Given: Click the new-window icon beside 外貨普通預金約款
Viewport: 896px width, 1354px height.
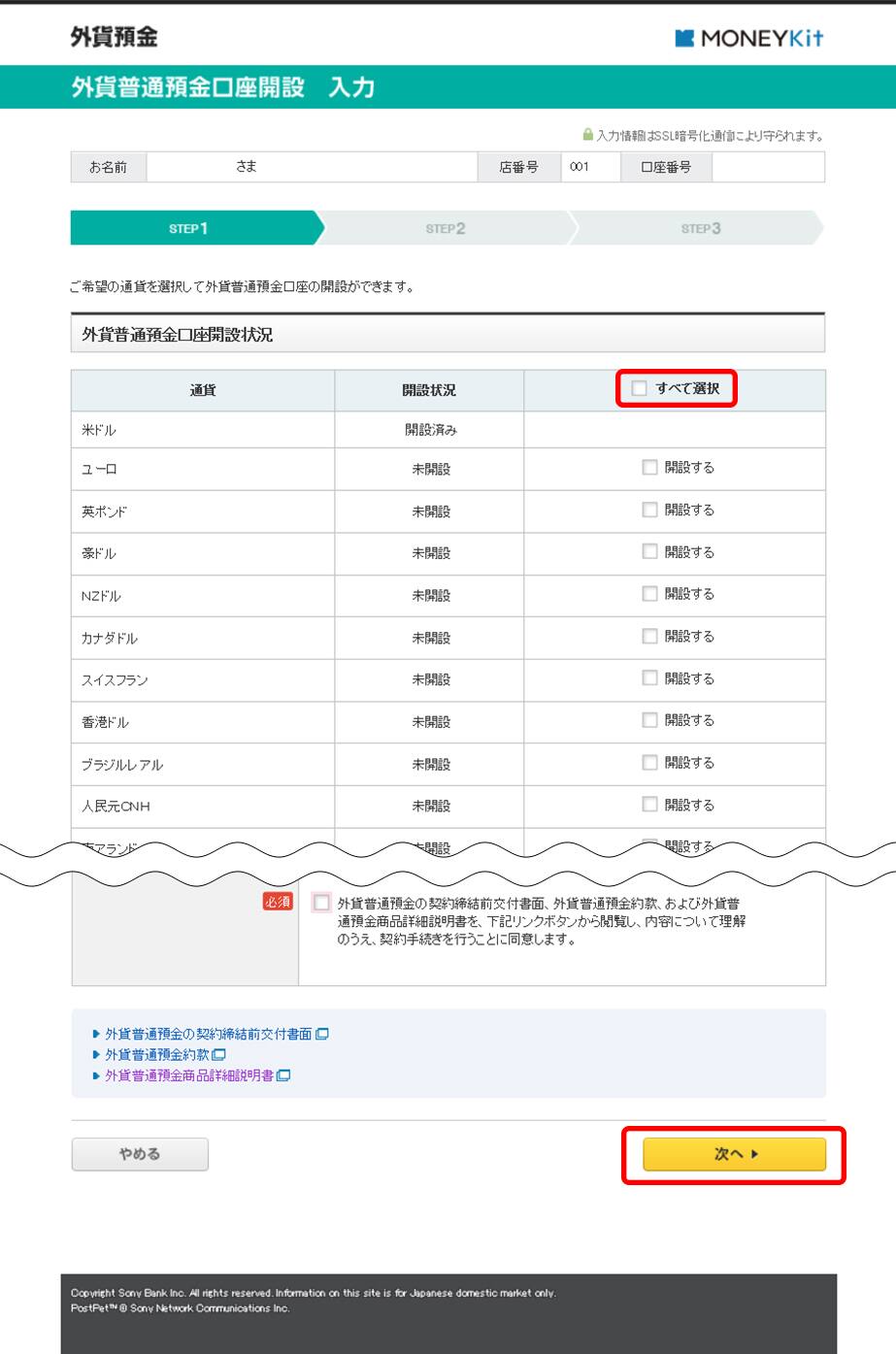Looking at the screenshot, I should coord(219,1055).
